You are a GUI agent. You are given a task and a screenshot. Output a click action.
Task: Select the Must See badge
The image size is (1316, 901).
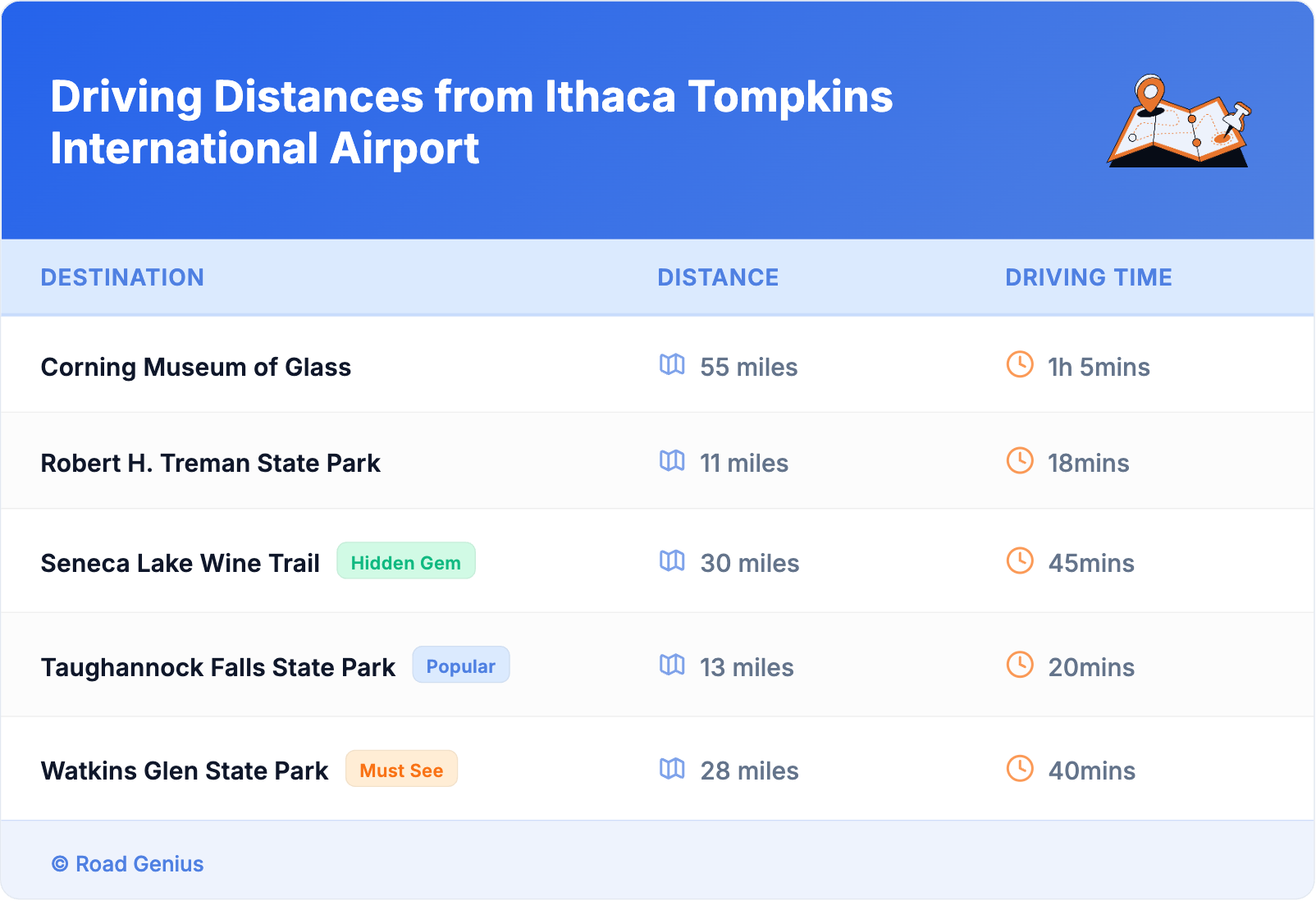[401, 770]
